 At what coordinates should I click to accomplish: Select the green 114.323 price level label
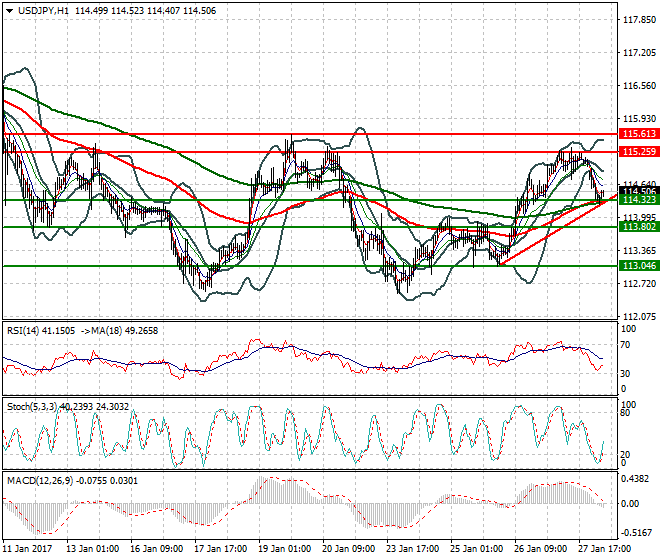639,200
